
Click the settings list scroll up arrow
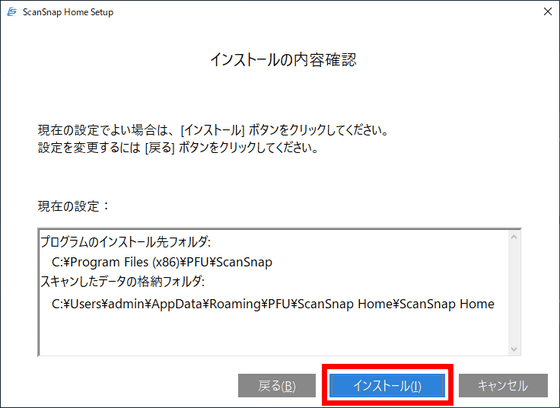(x=514, y=237)
